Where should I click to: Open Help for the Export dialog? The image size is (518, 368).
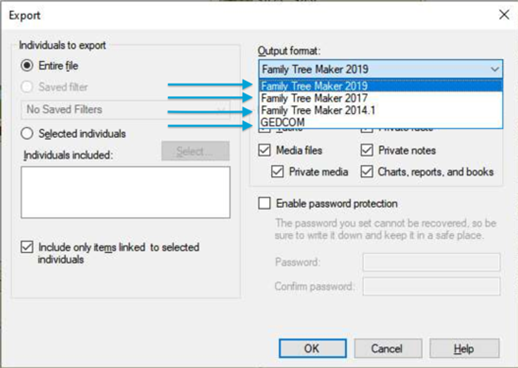click(x=464, y=349)
